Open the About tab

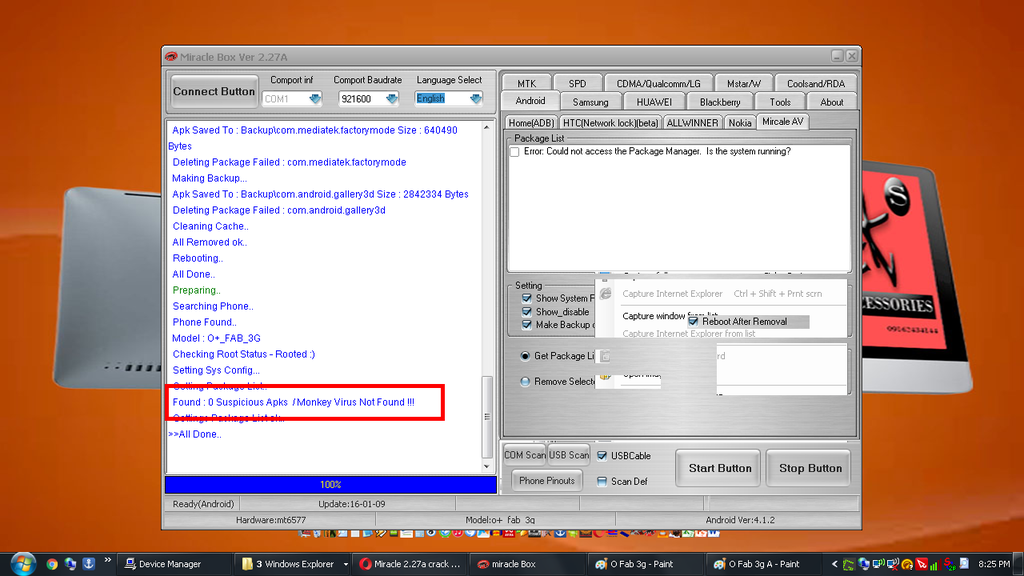coord(831,102)
